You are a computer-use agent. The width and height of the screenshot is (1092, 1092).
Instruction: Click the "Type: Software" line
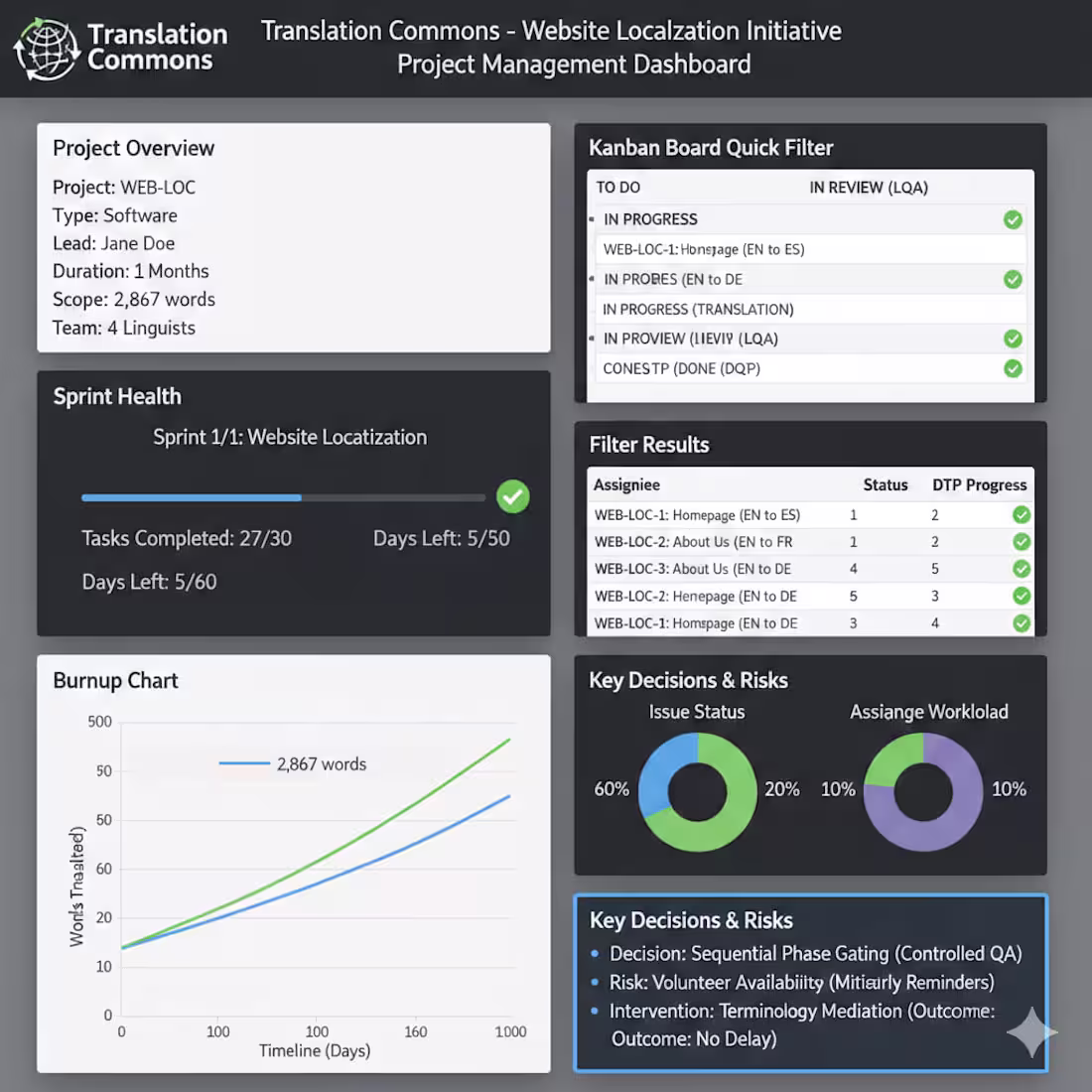coord(115,215)
